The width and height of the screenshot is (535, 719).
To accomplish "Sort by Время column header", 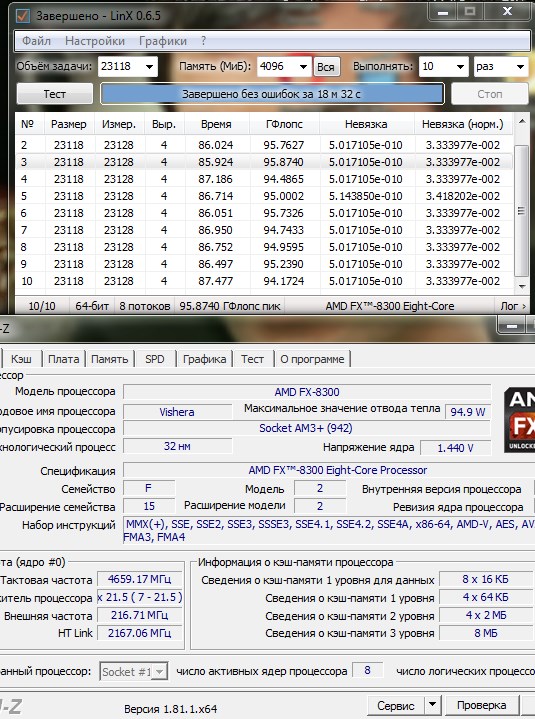I will [216, 124].
